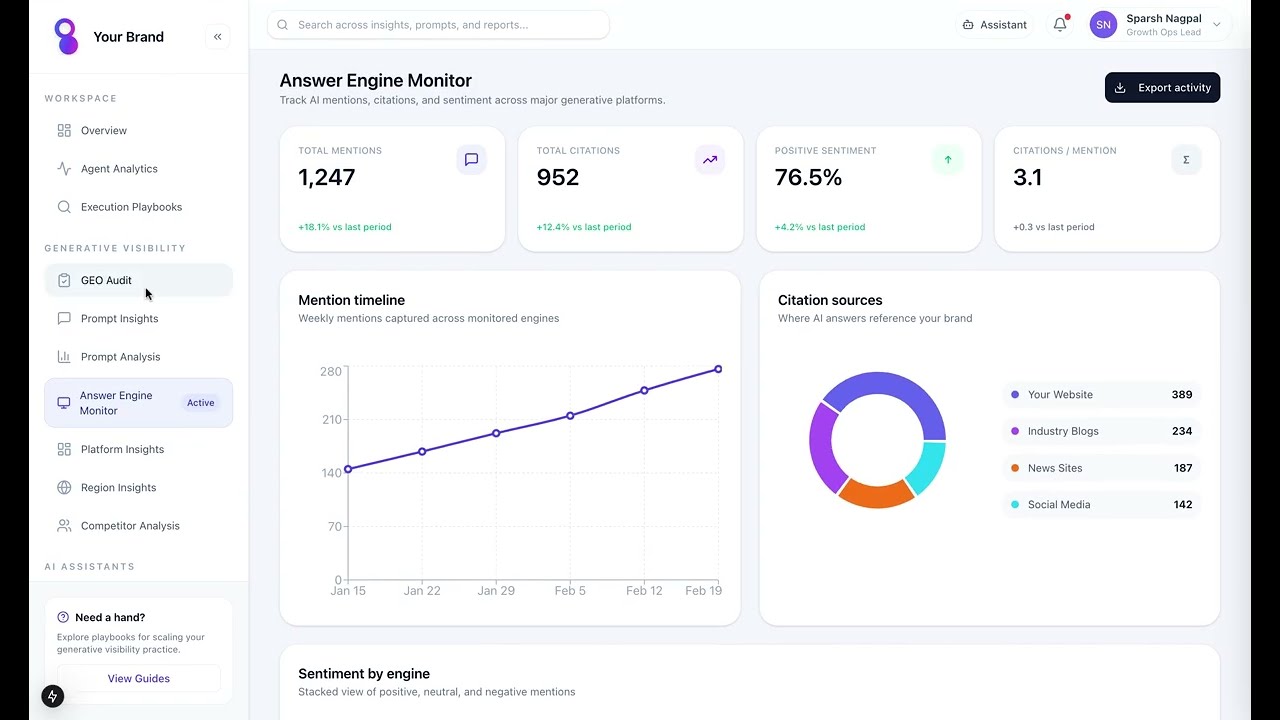Collapse the sidebar with double-chevron icon
This screenshot has height=720, width=1280.
coord(217,37)
